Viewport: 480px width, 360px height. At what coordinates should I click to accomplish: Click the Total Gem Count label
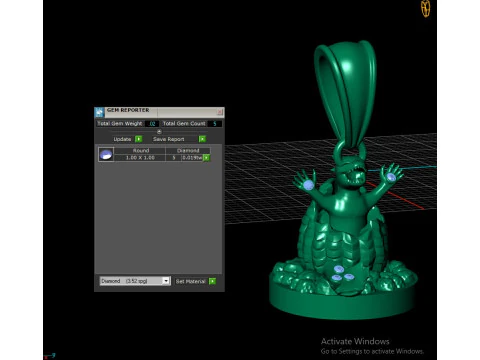pyautogui.click(x=184, y=124)
